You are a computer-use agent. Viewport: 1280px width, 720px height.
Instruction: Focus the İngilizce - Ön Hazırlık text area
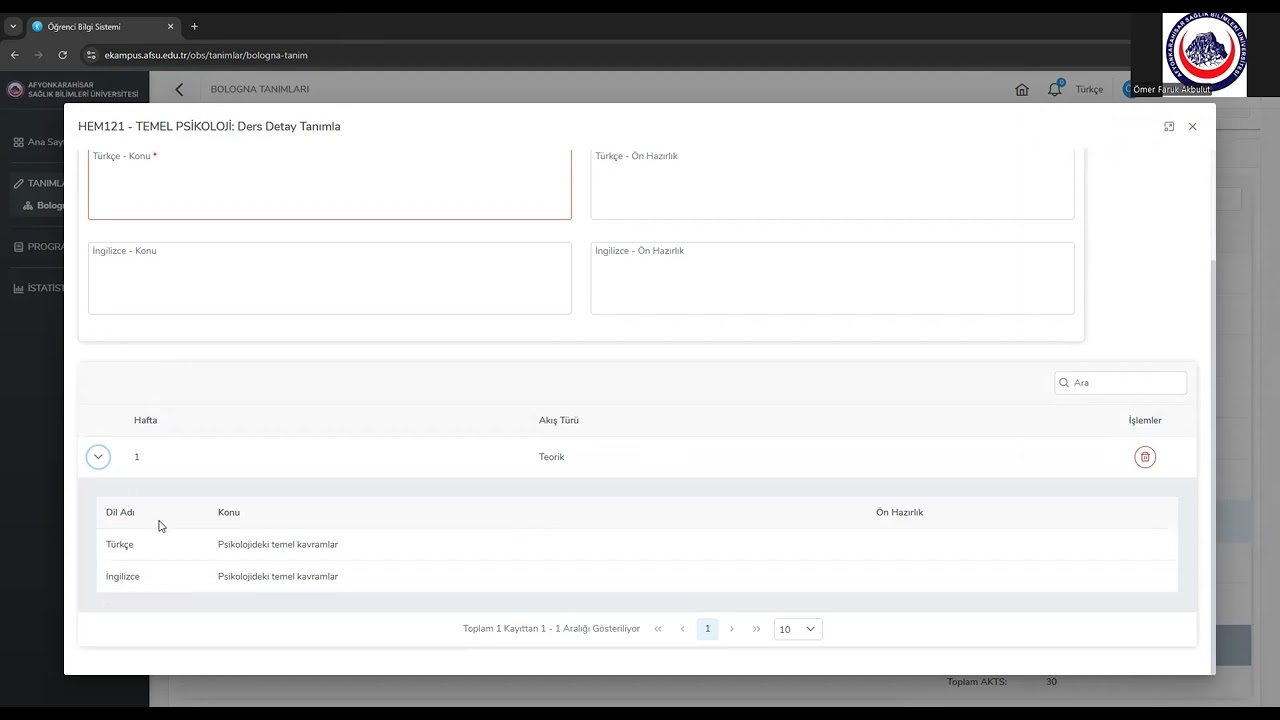pos(832,278)
